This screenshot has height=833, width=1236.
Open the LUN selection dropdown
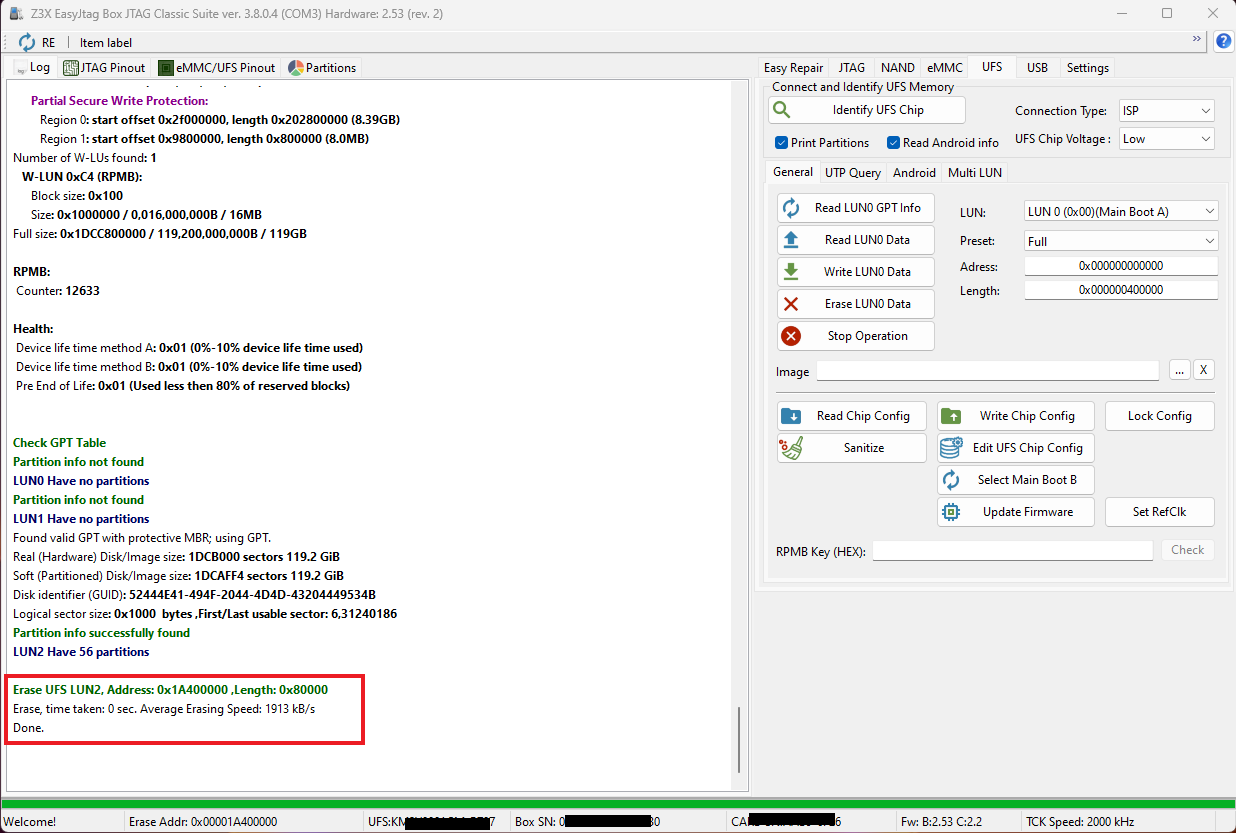tap(1121, 211)
